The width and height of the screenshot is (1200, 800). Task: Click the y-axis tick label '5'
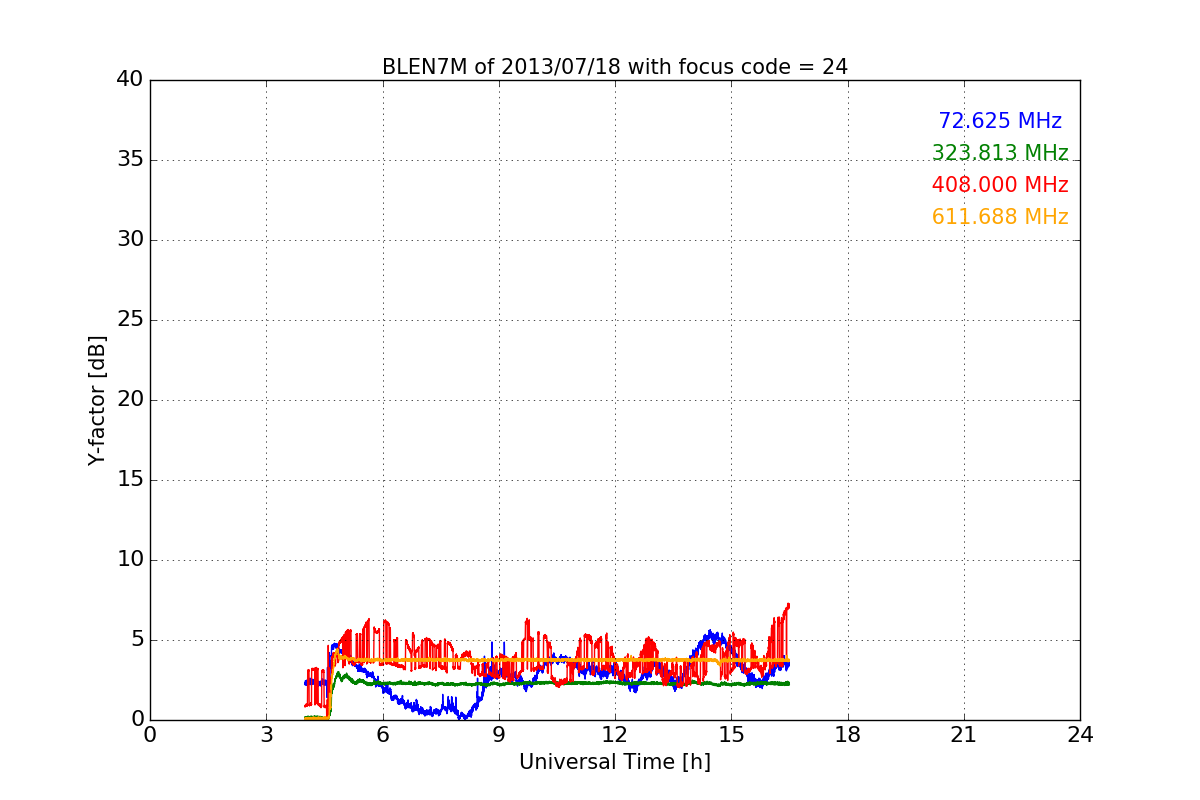pos(137,640)
